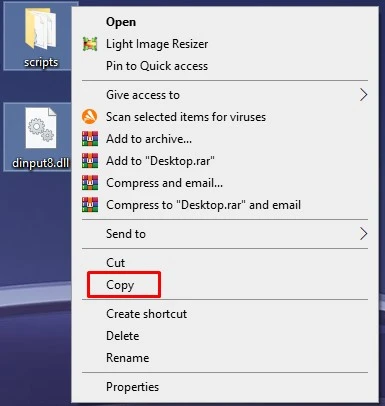Image resolution: width=385 pixels, height=406 pixels.
Task: Click the dinput8.dll file name label
Action: [41, 163]
